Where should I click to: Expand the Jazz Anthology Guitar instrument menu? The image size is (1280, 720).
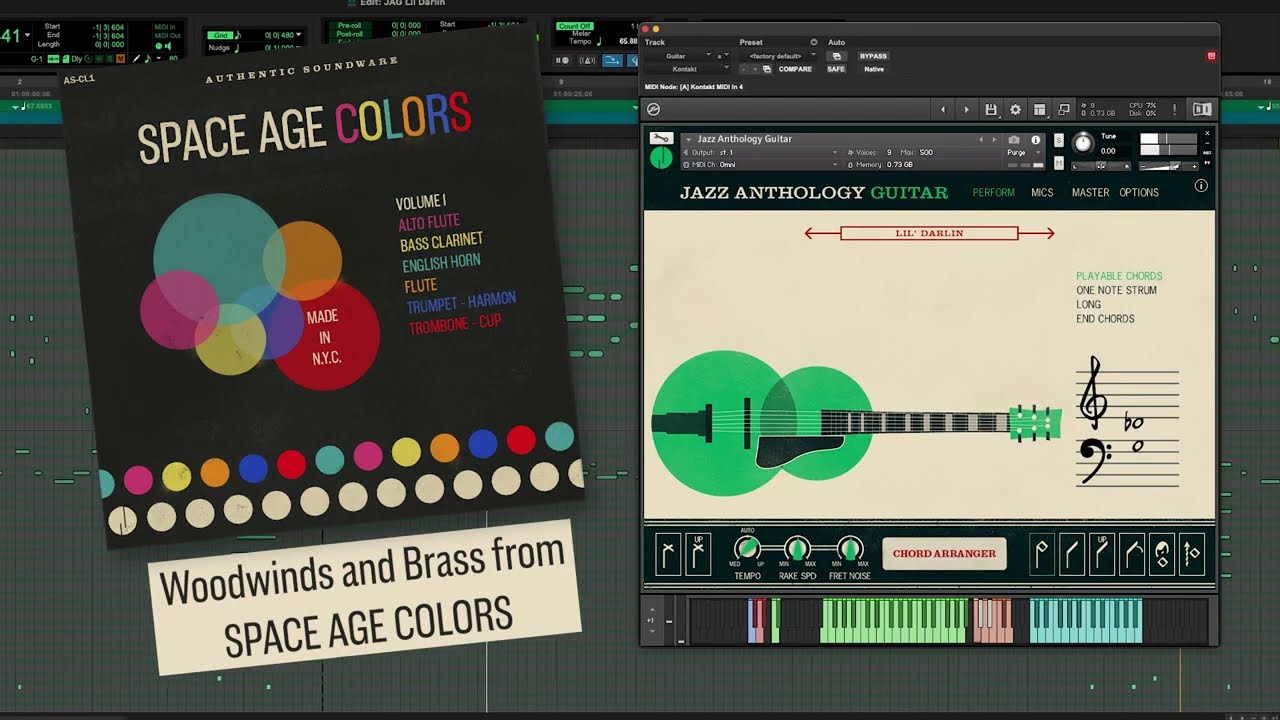[x=688, y=139]
